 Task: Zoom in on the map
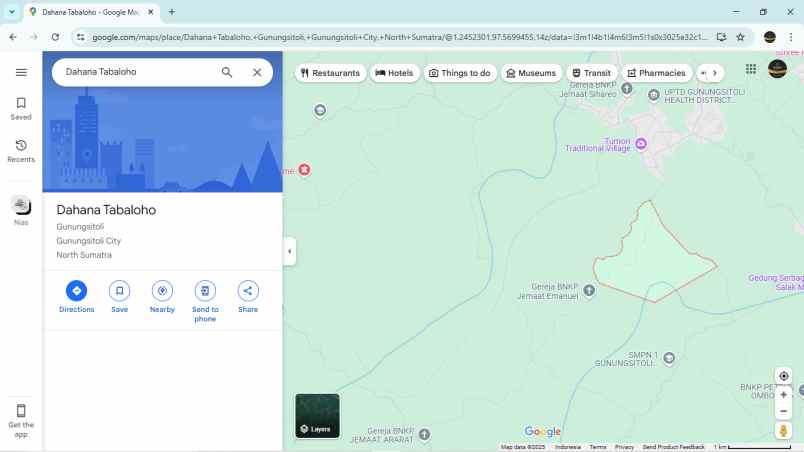pyautogui.click(x=783, y=395)
